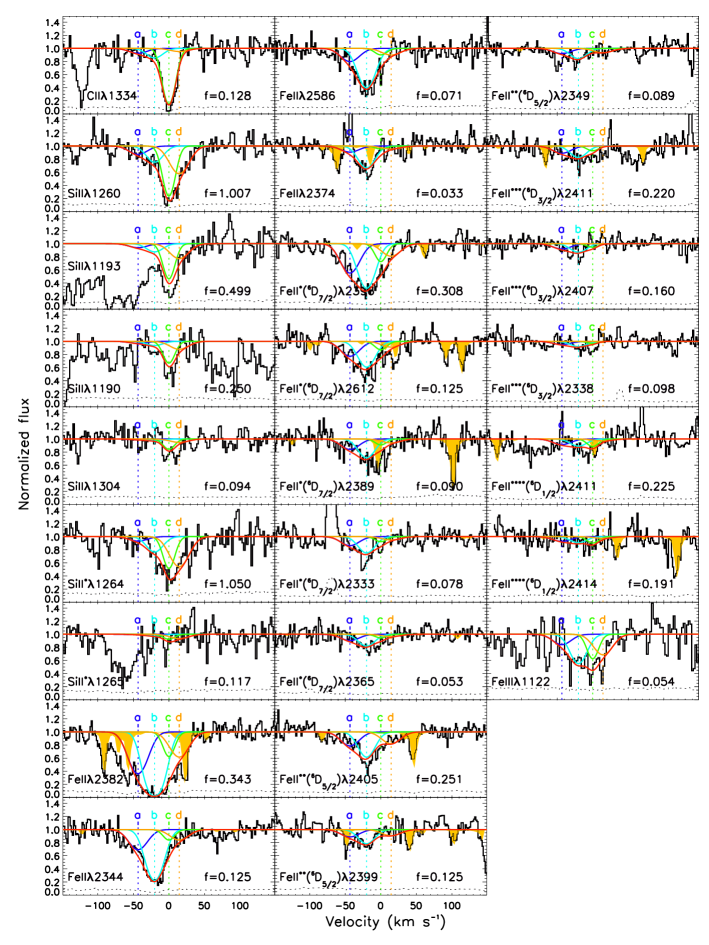Click the FeII* λ2333 label
This screenshot has width=709, height=945.
[x=327, y=583]
